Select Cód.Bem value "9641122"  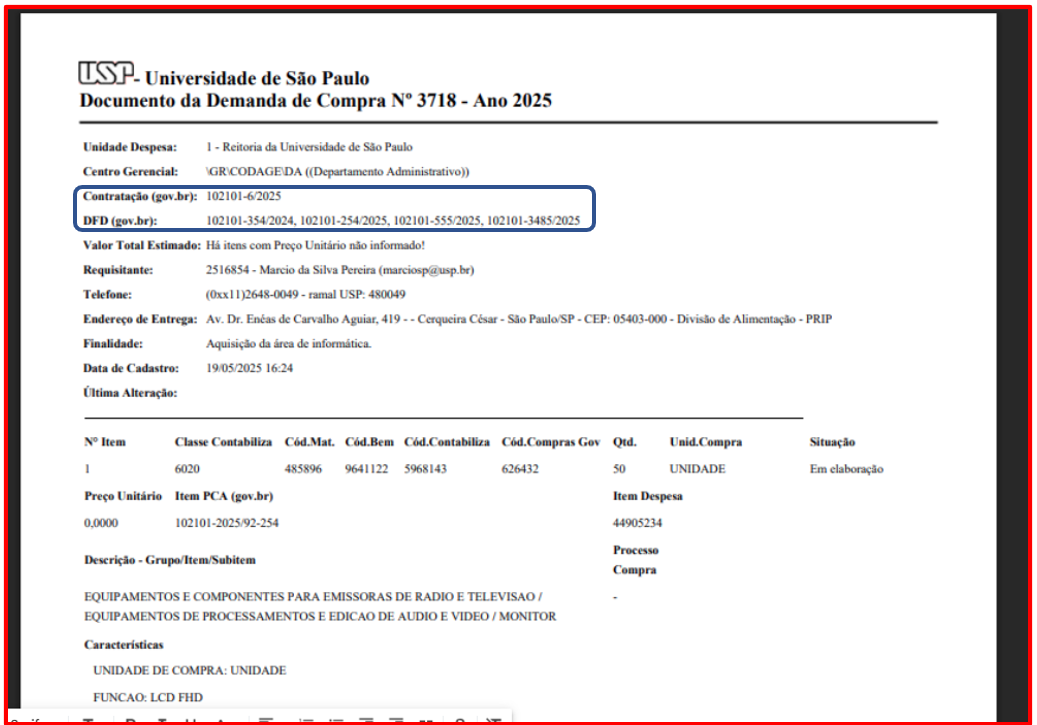[x=366, y=469]
